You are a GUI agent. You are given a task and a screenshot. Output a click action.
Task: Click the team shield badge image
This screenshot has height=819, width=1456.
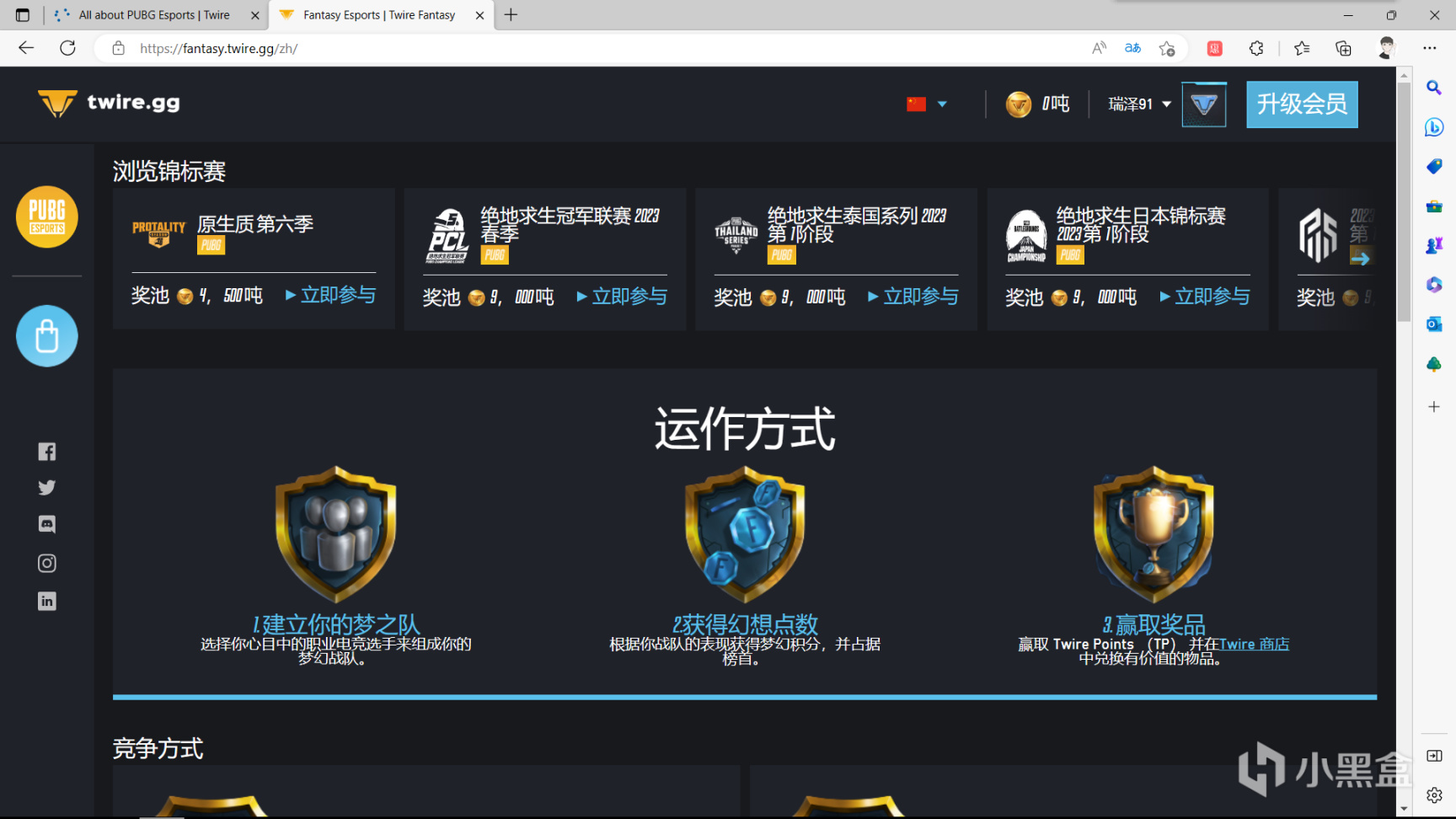tap(336, 534)
